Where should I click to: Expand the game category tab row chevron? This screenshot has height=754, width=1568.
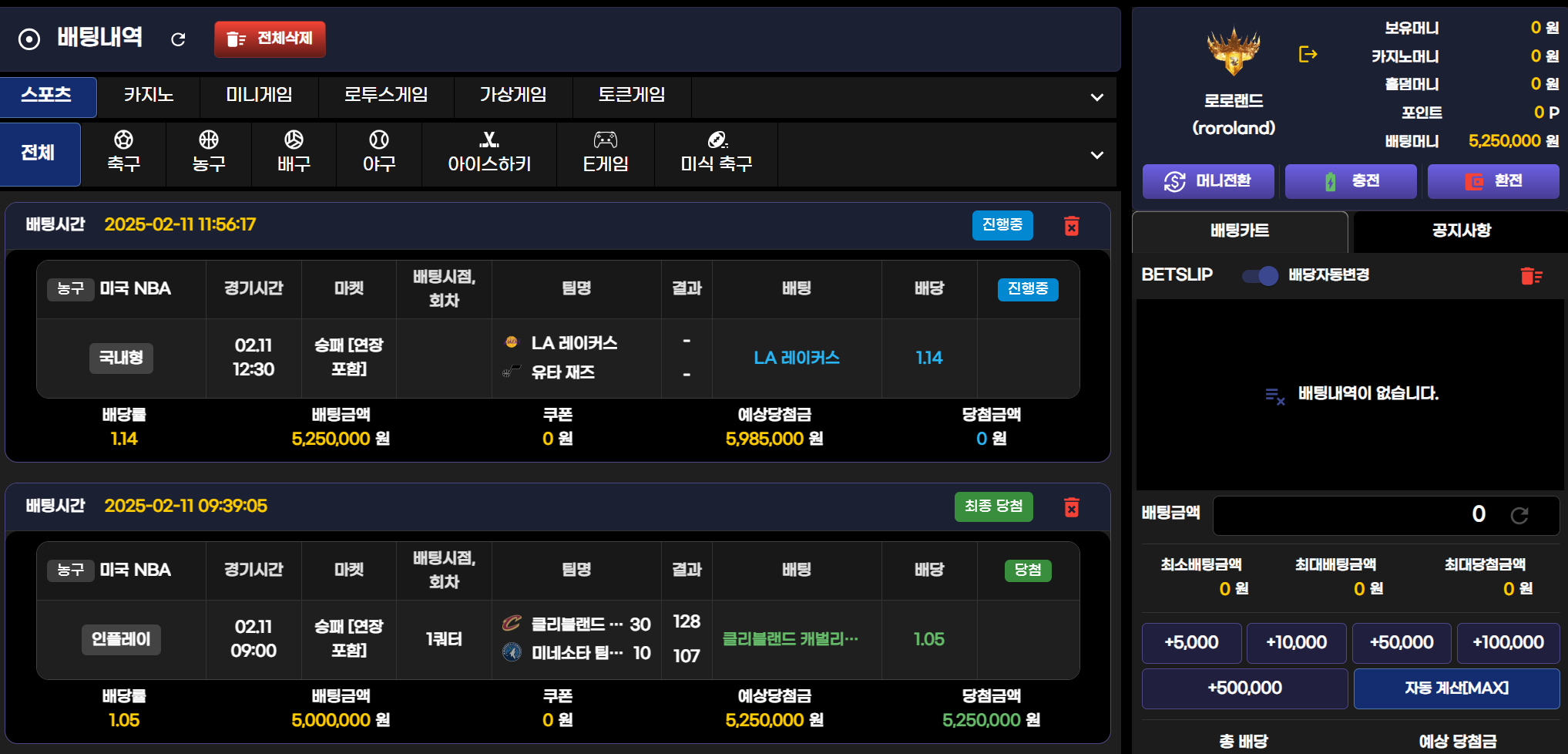pyautogui.click(x=1096, y=98)
